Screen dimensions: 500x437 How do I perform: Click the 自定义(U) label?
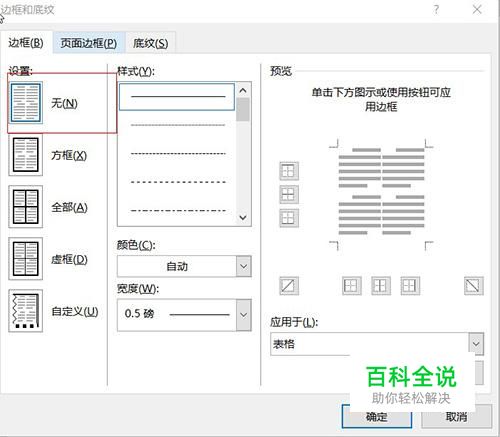(75, 311)
